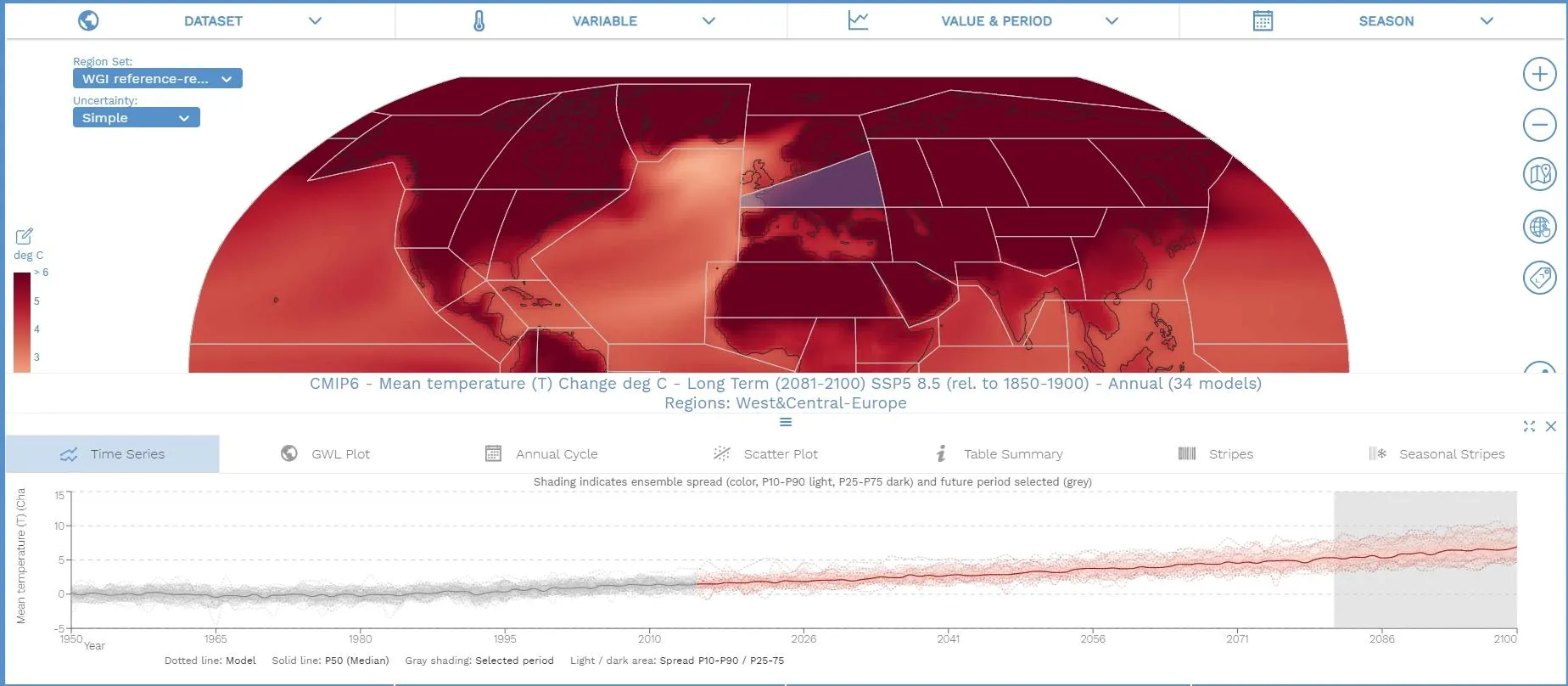Expand the time series panel to fullscreen
Screen dimensions: 1568x686
(1529, 426)
